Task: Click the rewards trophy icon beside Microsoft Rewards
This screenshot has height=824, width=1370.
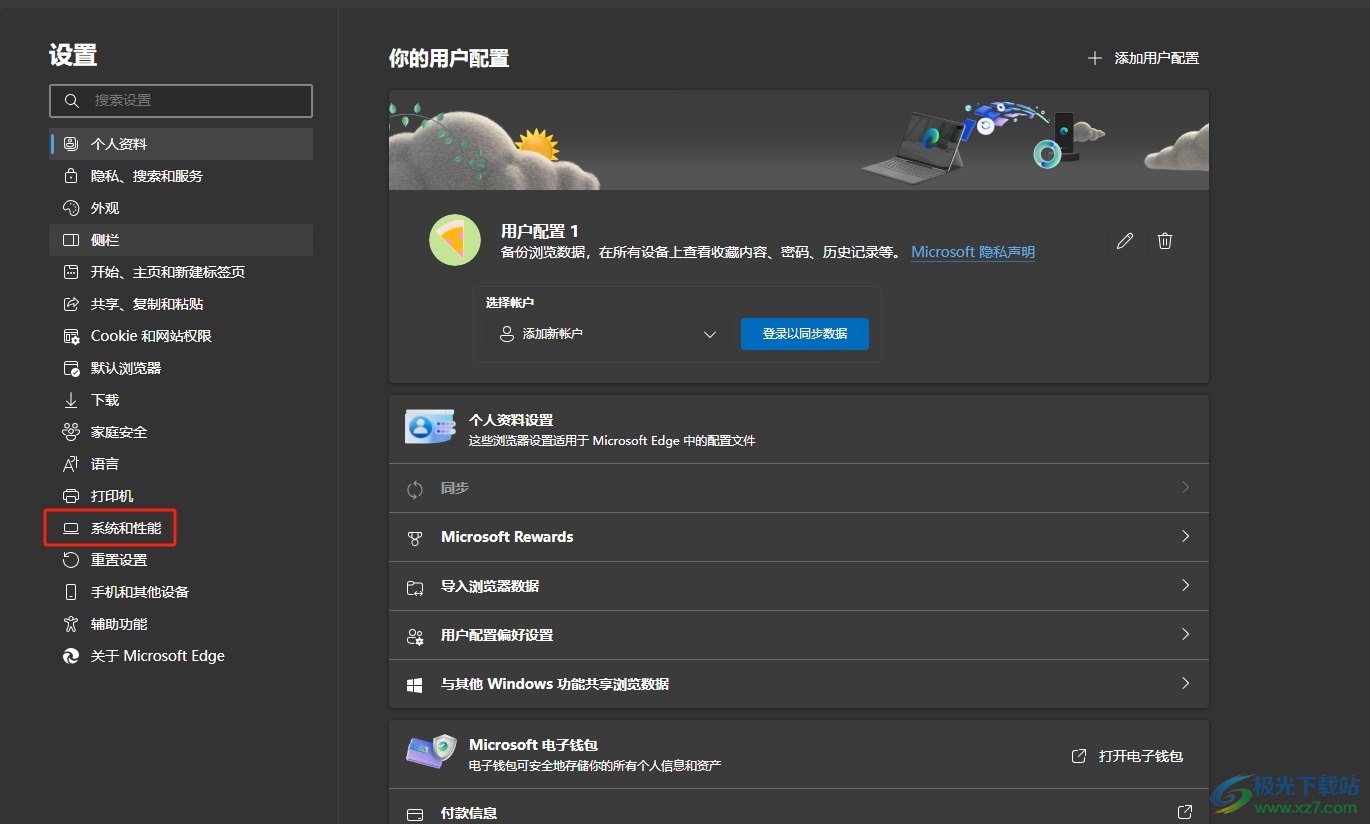Action: pyautogui.click(x=415, y=538)
